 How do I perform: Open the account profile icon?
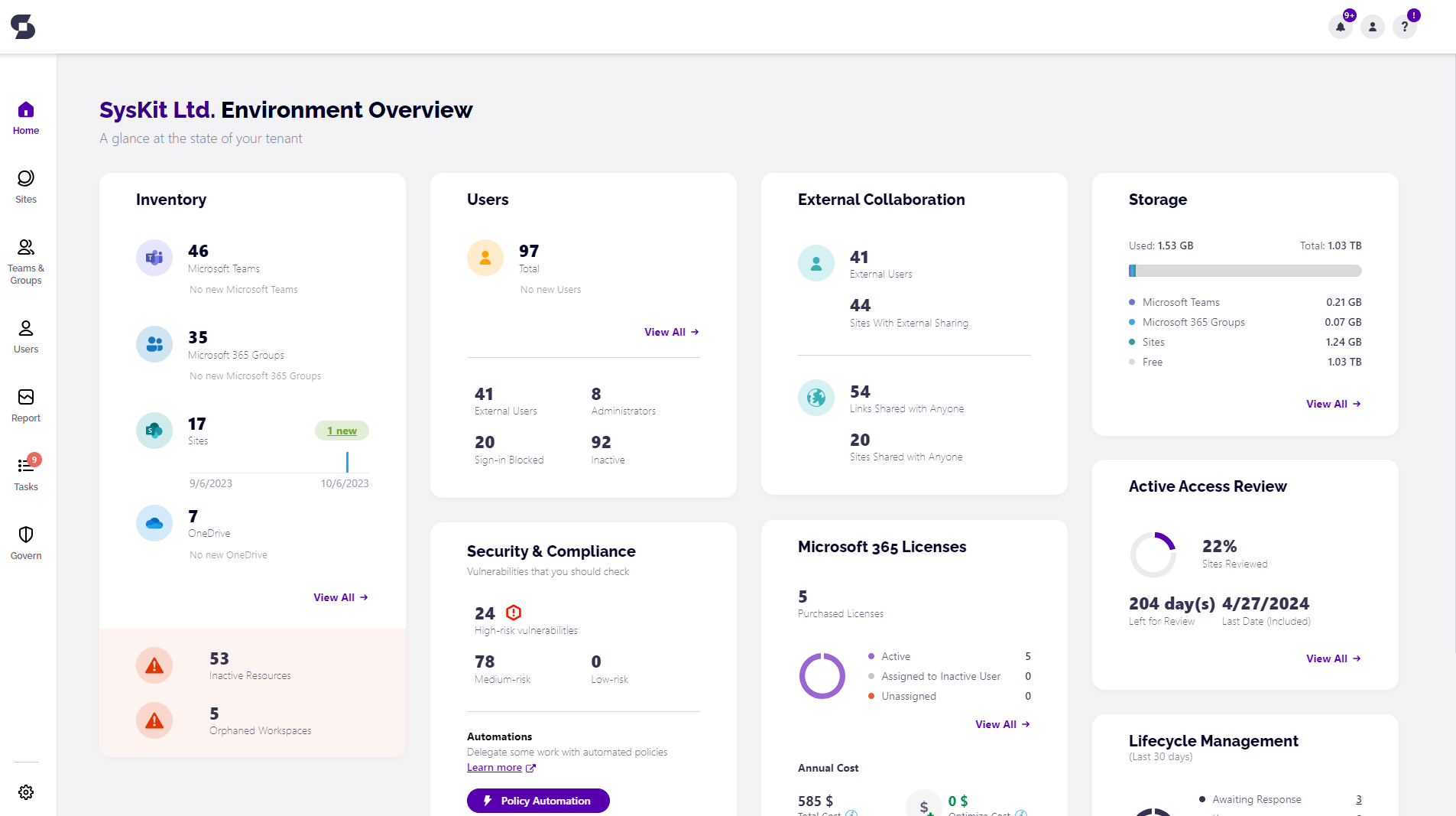(x=1372, y=26)
